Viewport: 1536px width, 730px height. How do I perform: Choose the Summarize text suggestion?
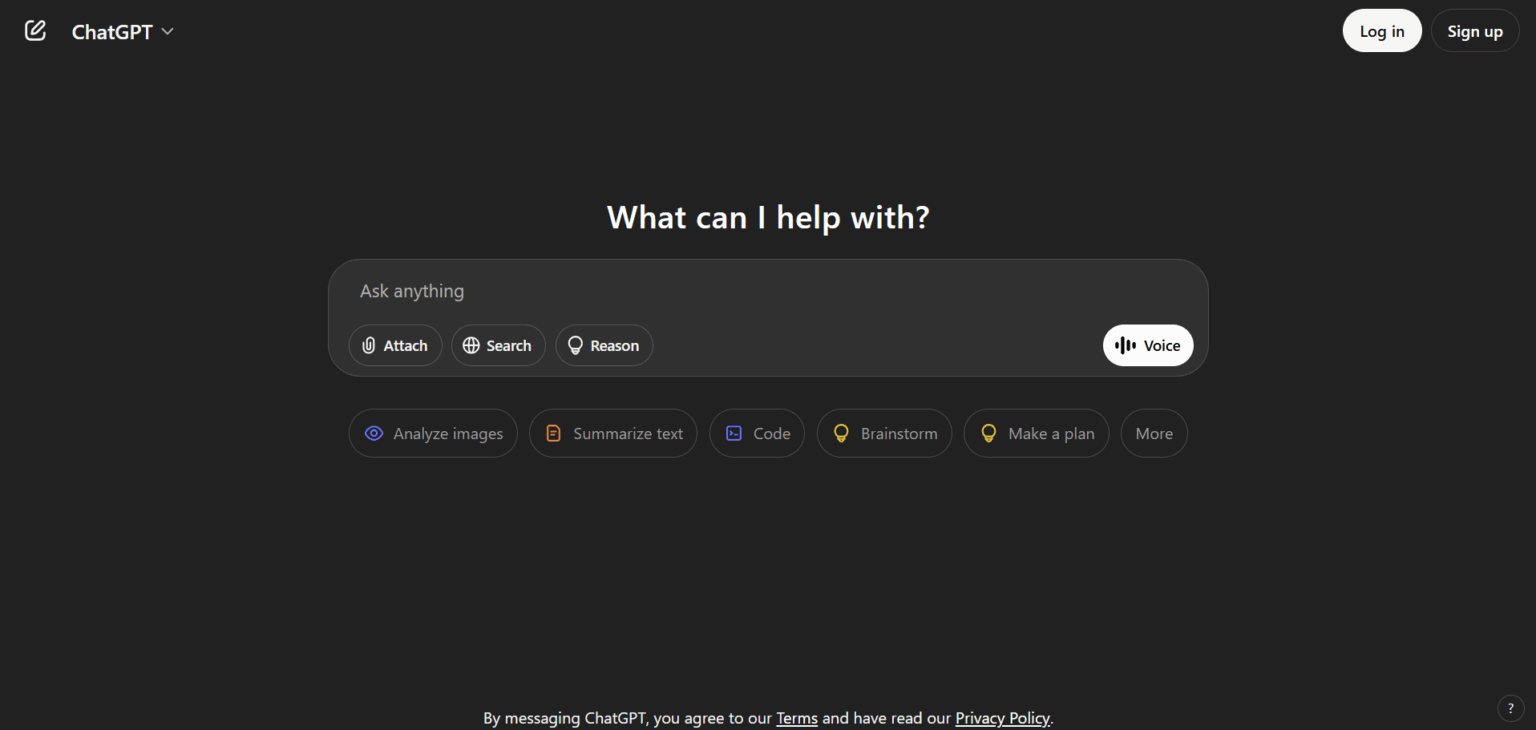(x=613, y=434)
